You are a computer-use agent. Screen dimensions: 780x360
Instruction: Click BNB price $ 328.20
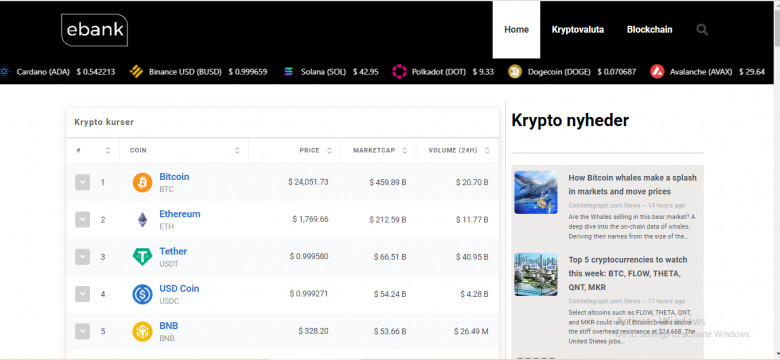tap(313, 331)
